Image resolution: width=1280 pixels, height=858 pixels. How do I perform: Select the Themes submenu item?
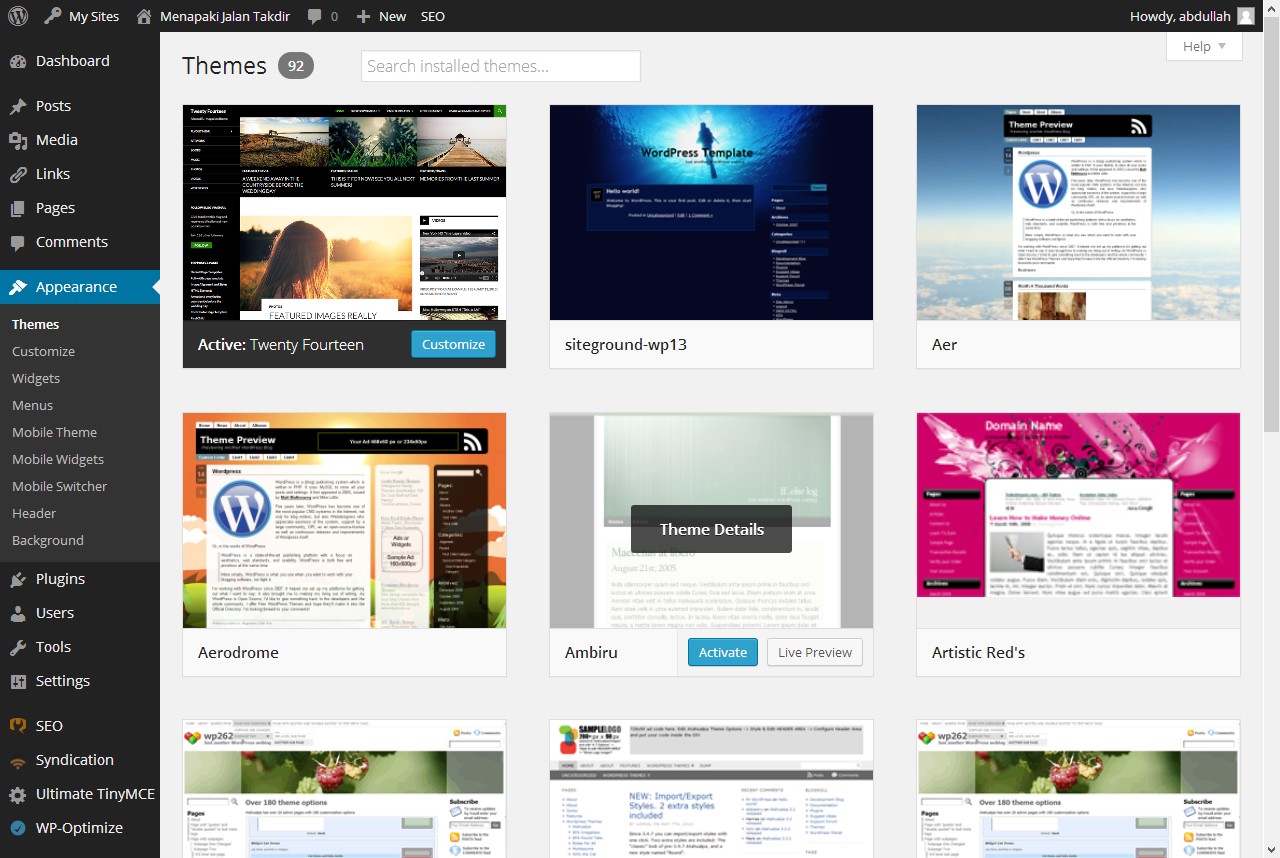coord(35,324)
